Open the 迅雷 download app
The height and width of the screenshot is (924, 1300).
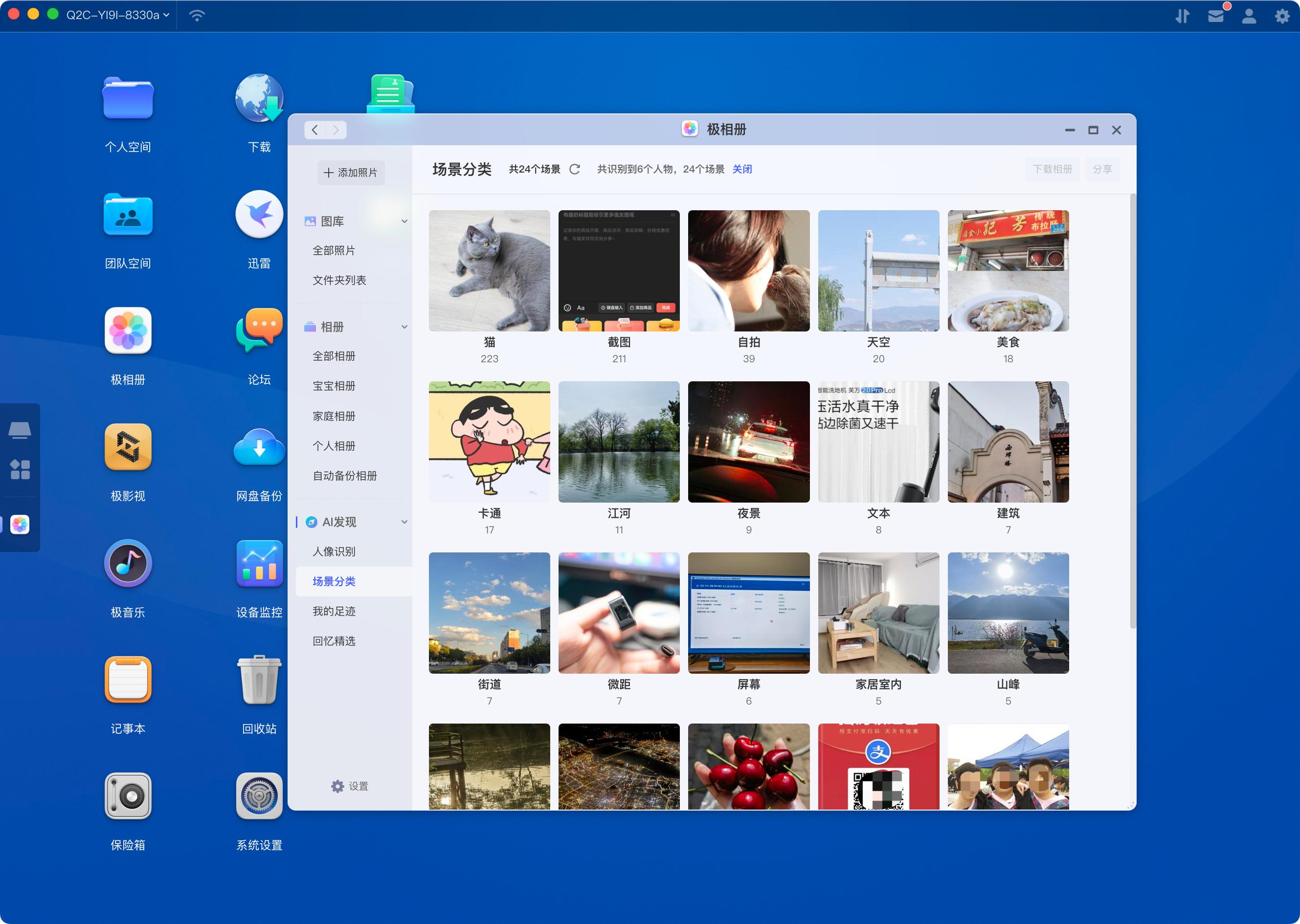259,215
